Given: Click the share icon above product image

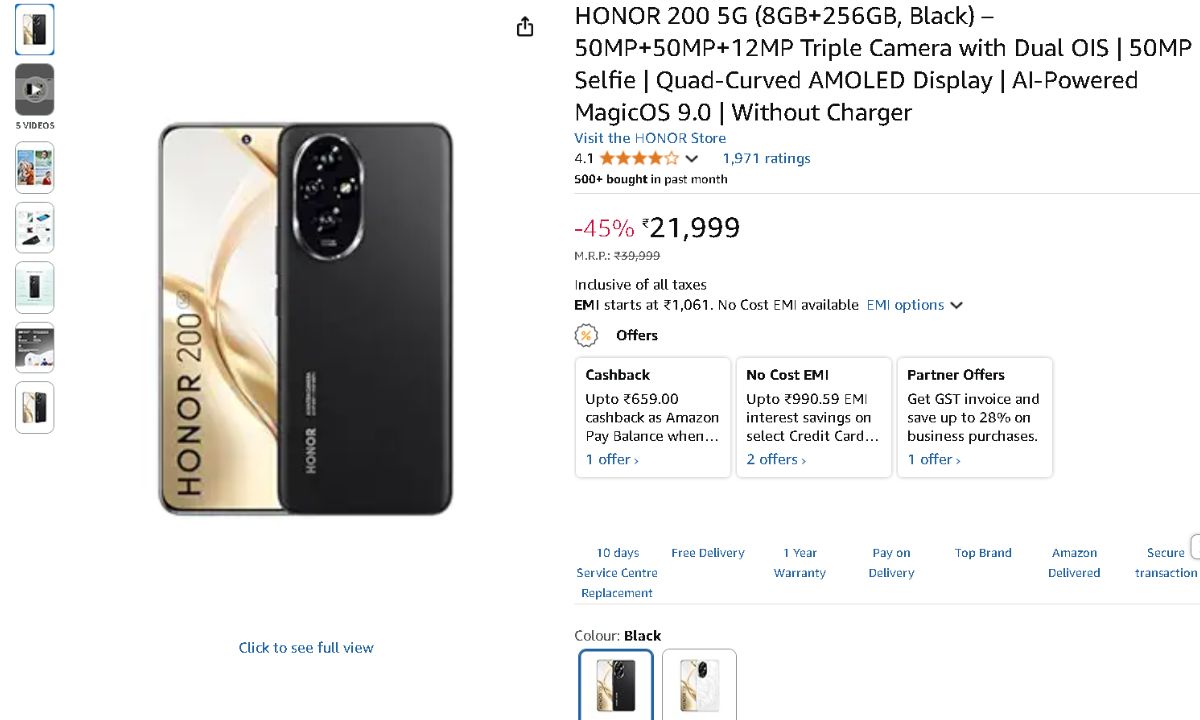Looking at the screenshot, I should [x=525, y=27].
